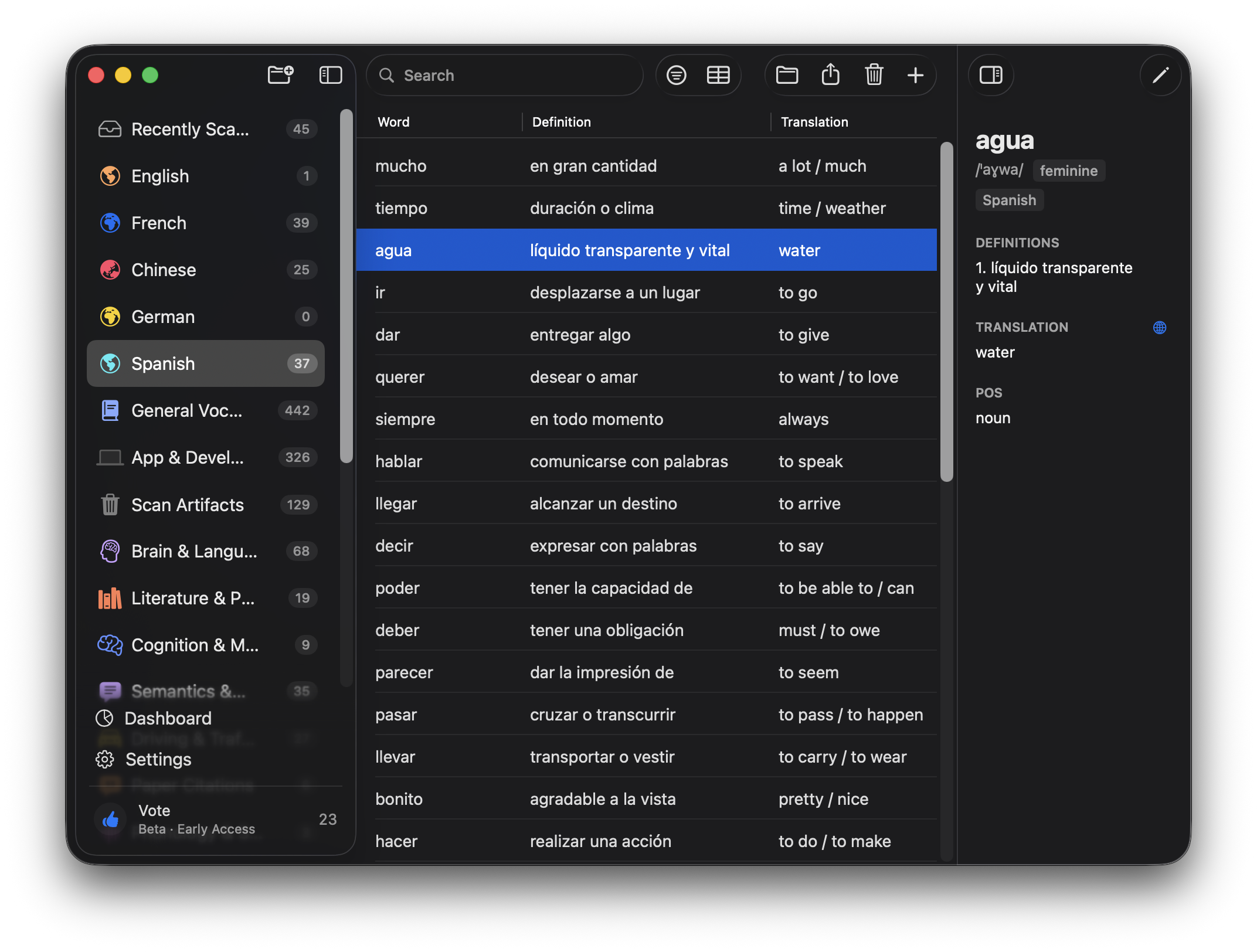The image size is (1257, 952).
Task: Open the move-to-folder icon
Action: [x=787, y=75]
